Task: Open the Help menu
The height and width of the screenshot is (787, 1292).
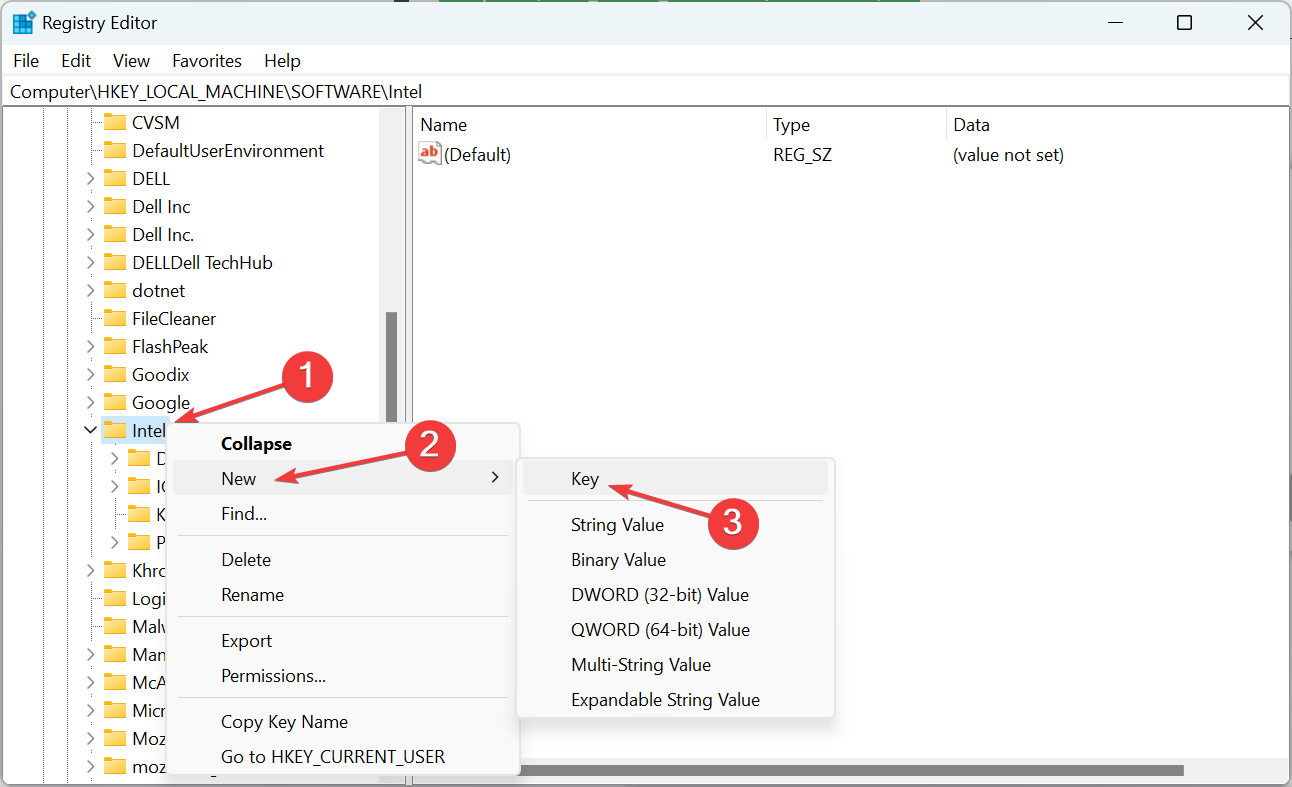Action: pyautogui.click(x=282, y=61)
